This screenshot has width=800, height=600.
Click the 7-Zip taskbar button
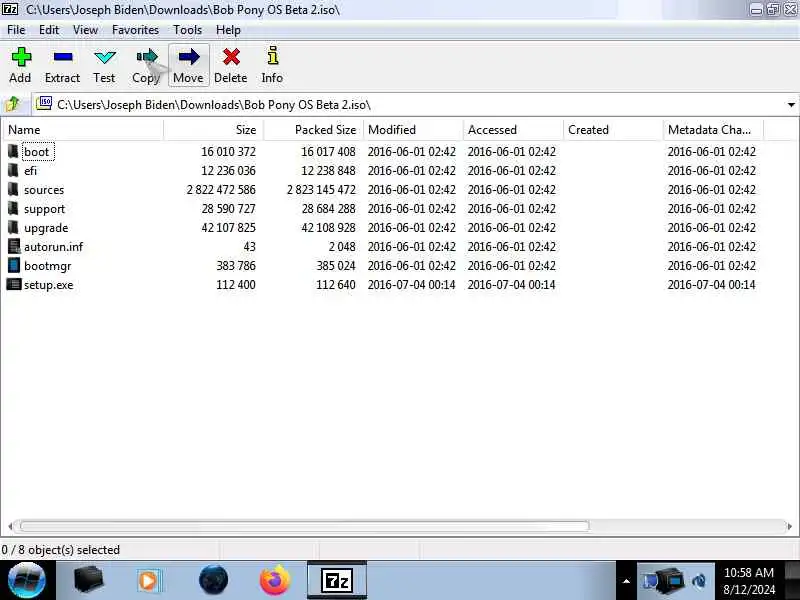pos(337,581)
